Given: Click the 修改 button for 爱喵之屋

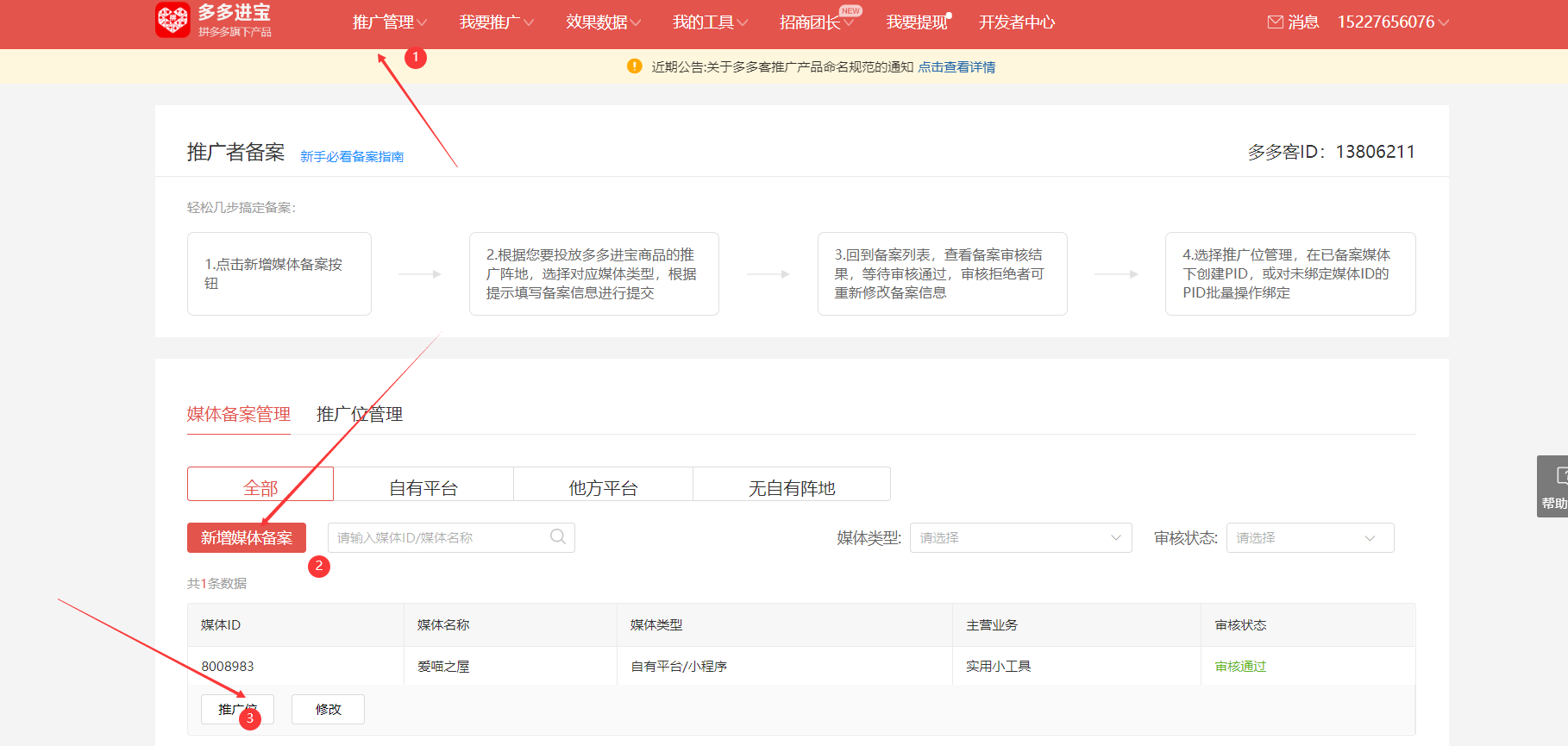Looking at the screenshot, I should 328,709.
